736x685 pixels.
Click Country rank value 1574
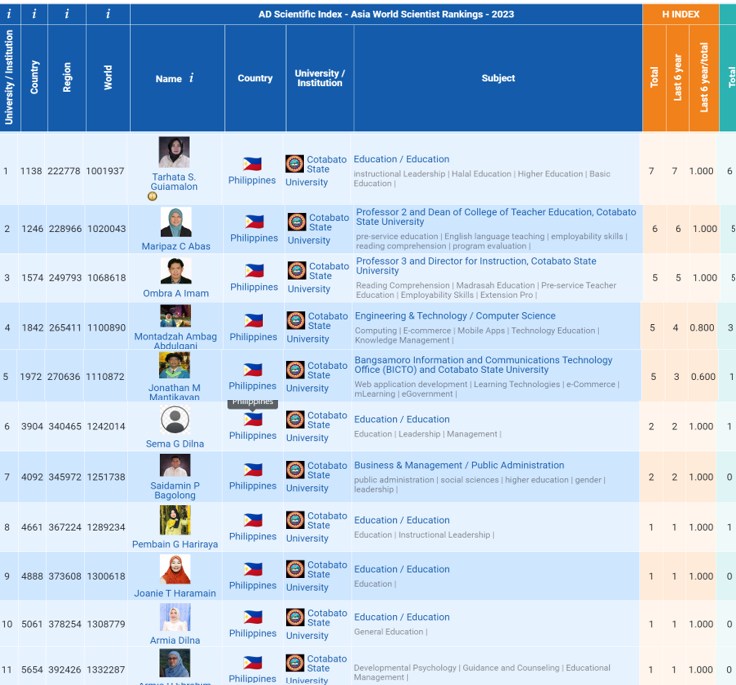click(32, 277)
